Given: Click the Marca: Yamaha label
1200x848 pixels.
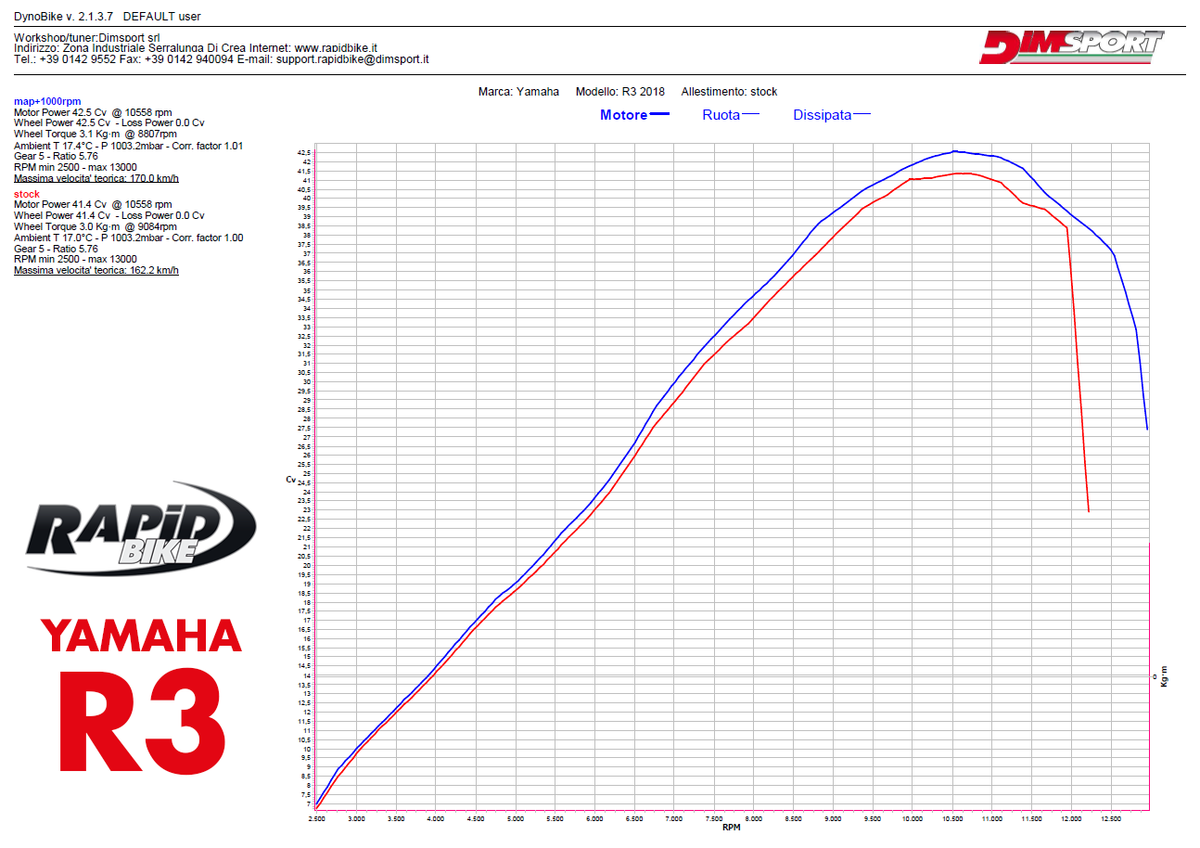Looking at the screenshot, I should (x=519, y=91).
